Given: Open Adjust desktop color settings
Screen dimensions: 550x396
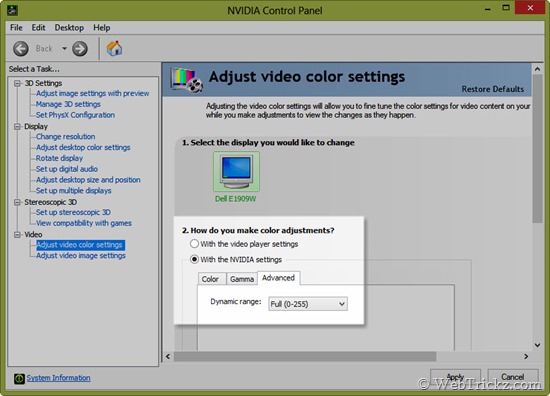Looking at the screenshot, I should point(83,148).
